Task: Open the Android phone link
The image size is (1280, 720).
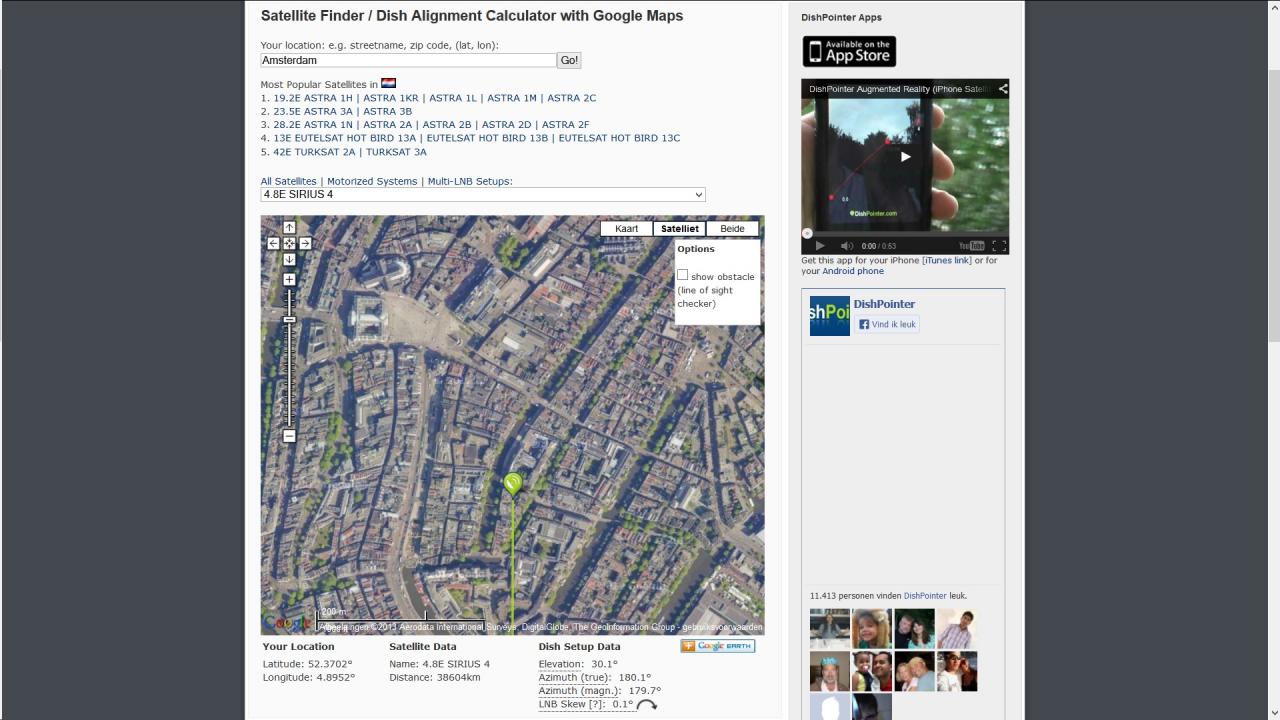Action: point(853,271)
